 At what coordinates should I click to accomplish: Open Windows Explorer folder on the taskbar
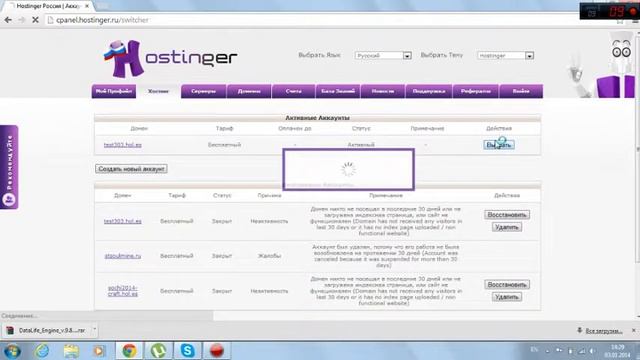click(x=71, y=351)
